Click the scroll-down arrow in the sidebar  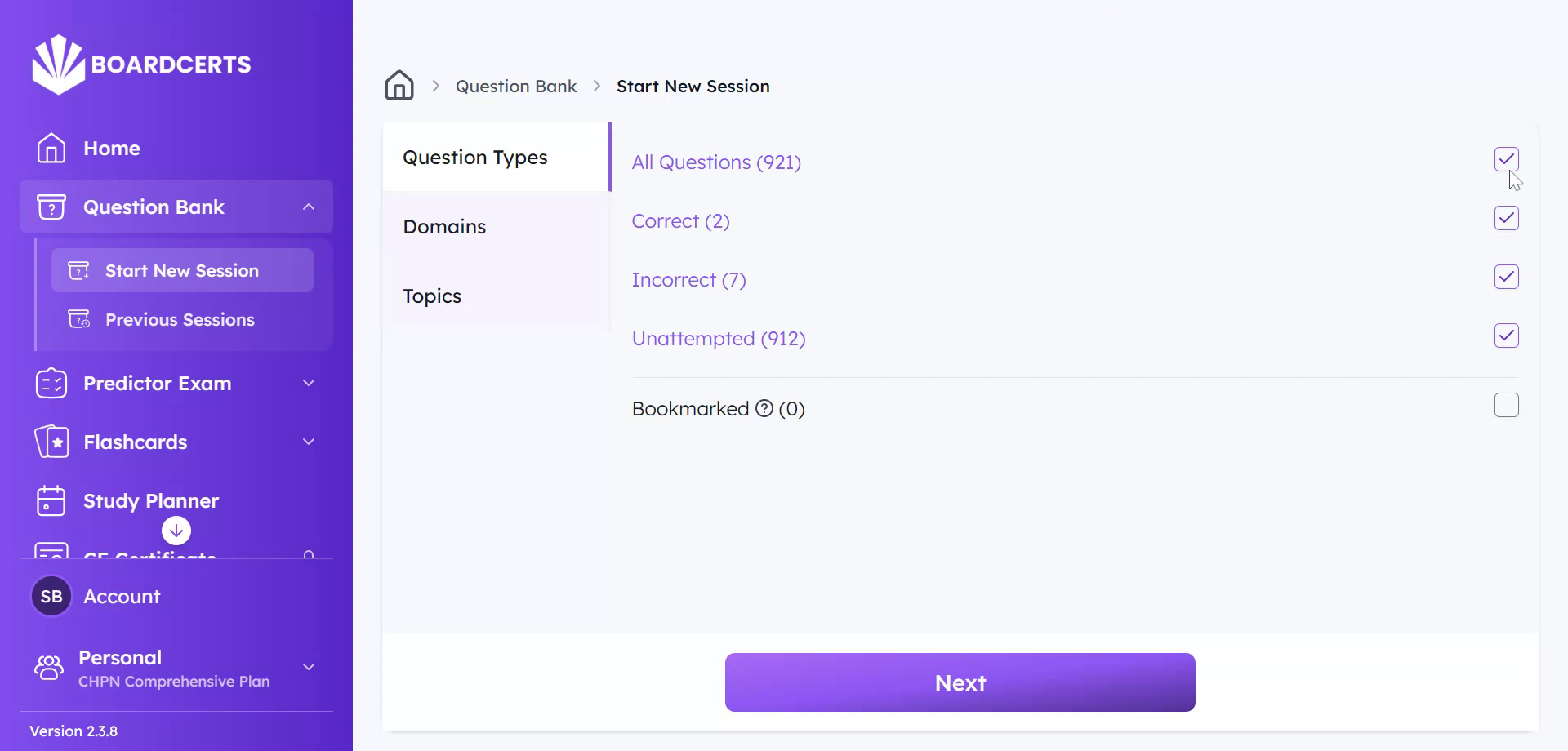tap(176, 531)
